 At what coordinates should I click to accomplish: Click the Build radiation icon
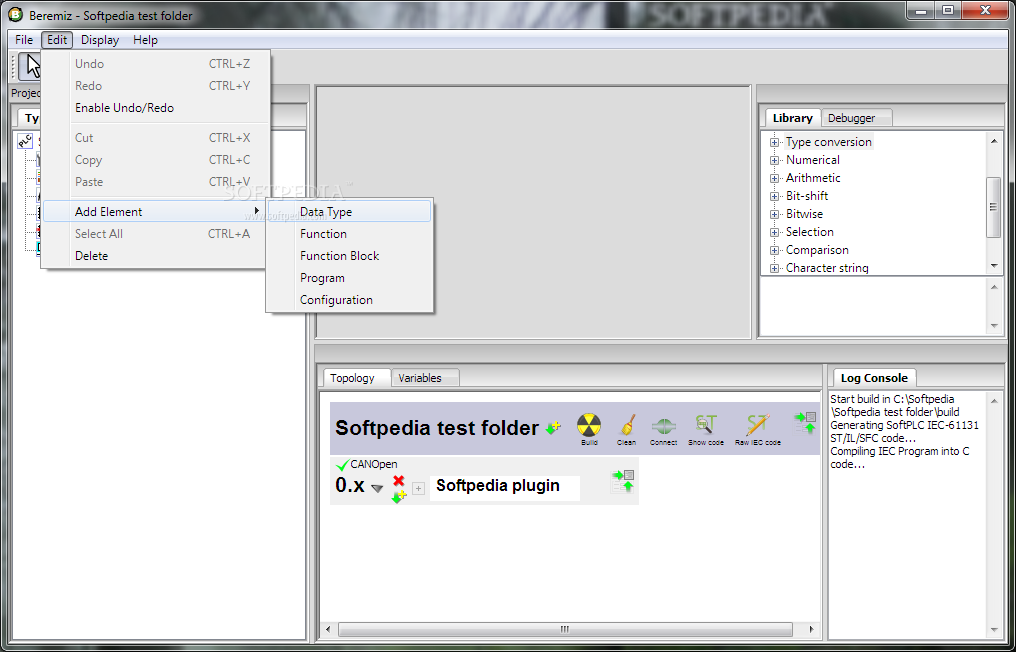(x=589, y=425)
